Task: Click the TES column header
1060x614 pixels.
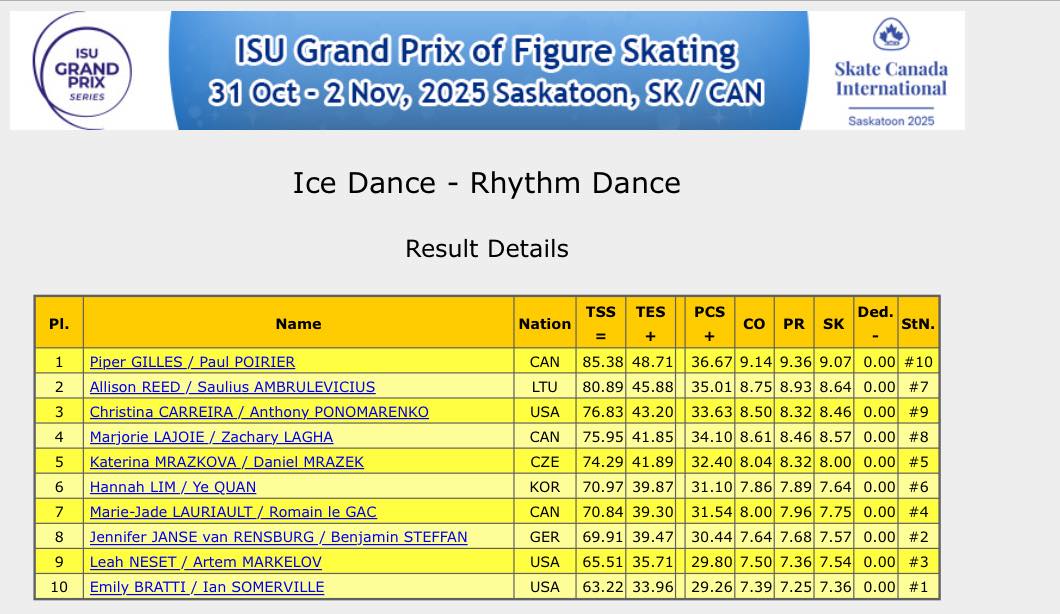Action: pos(651,323)
